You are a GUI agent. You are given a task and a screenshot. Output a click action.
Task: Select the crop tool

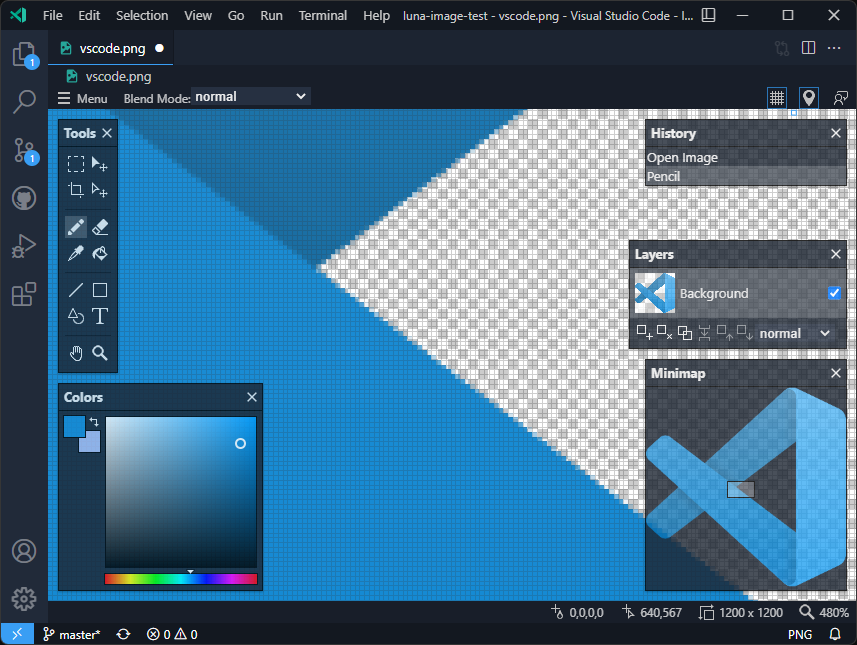tap(76, 190)
